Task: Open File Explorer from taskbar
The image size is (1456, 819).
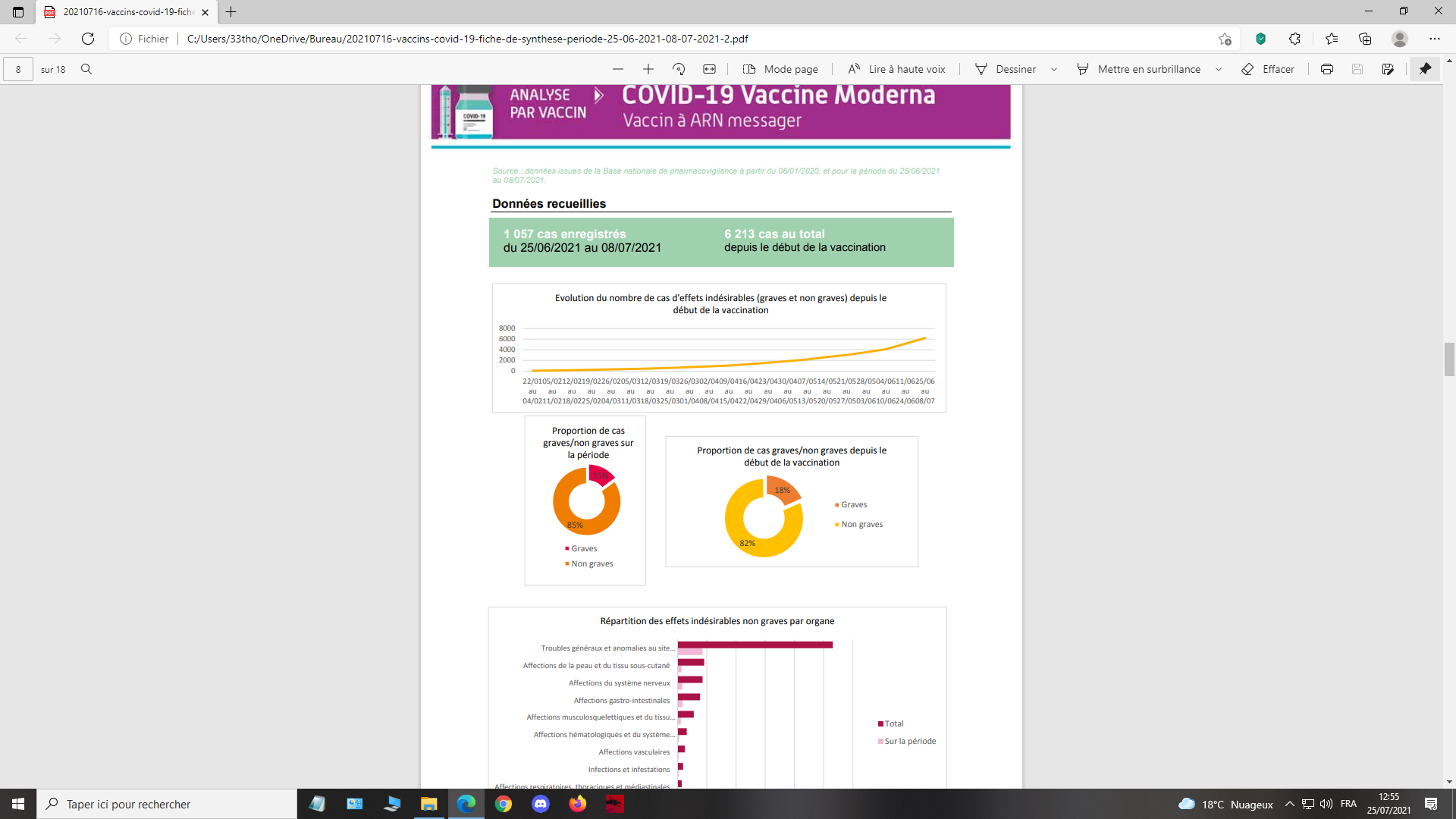Action: tap(429, 804)
